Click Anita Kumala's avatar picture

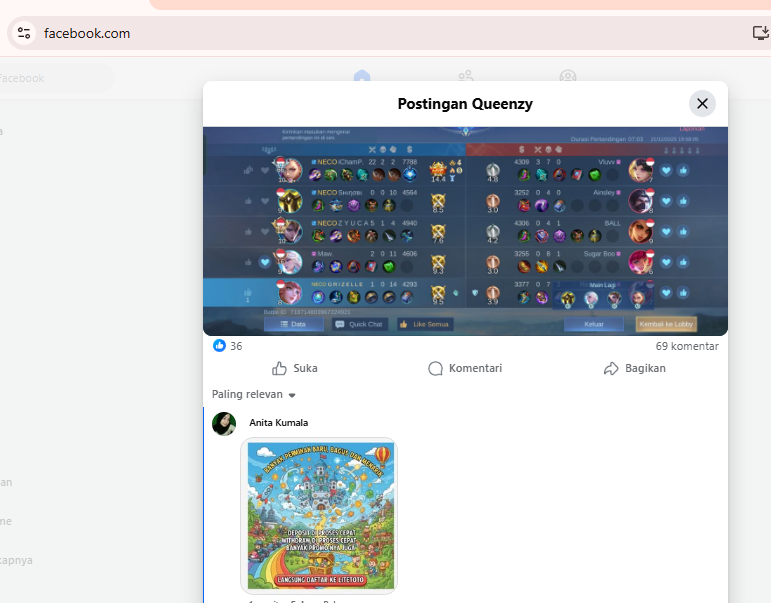pos(224,423)
